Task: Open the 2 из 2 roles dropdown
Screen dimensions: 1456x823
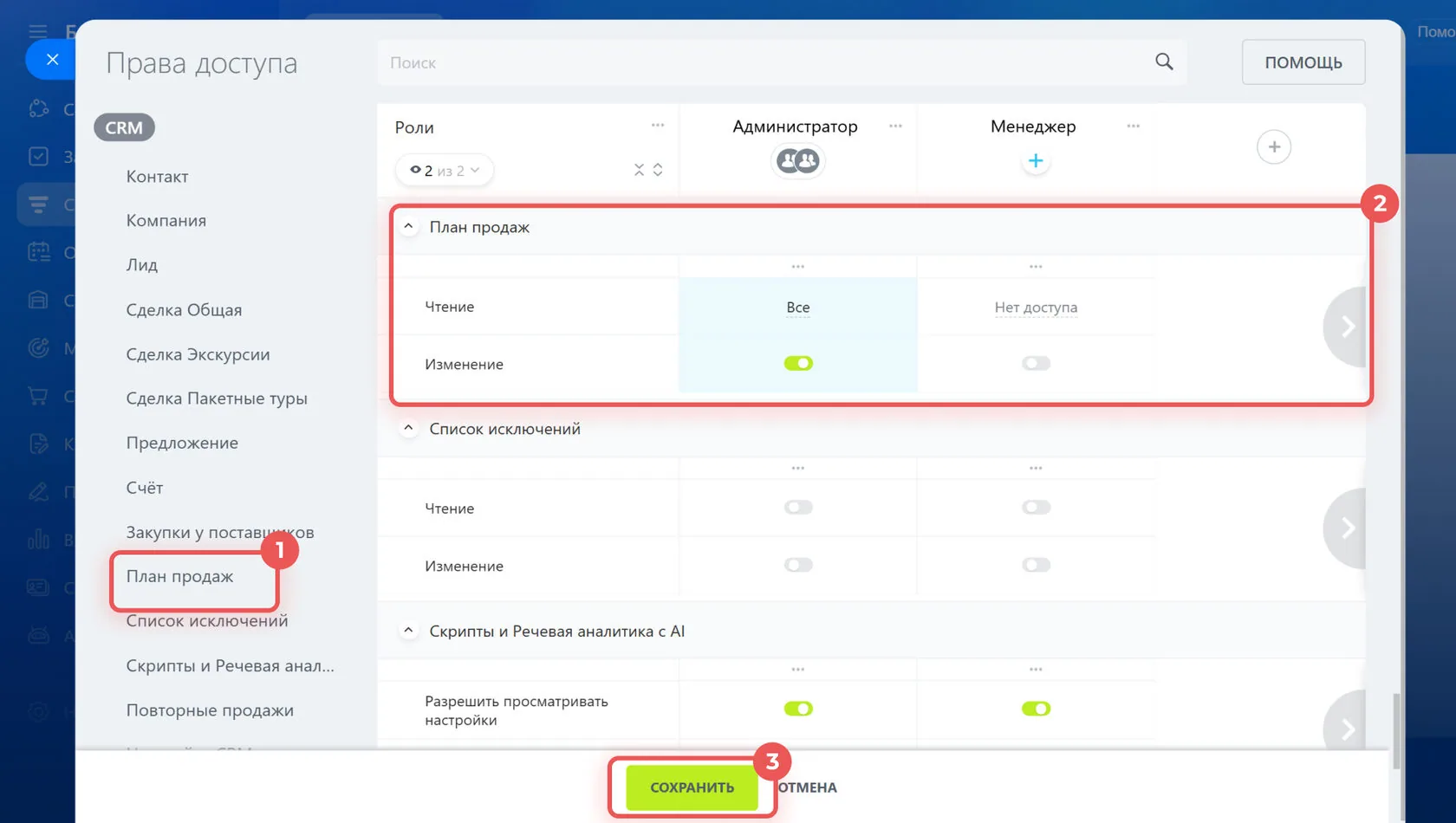Action: [445, 171]
